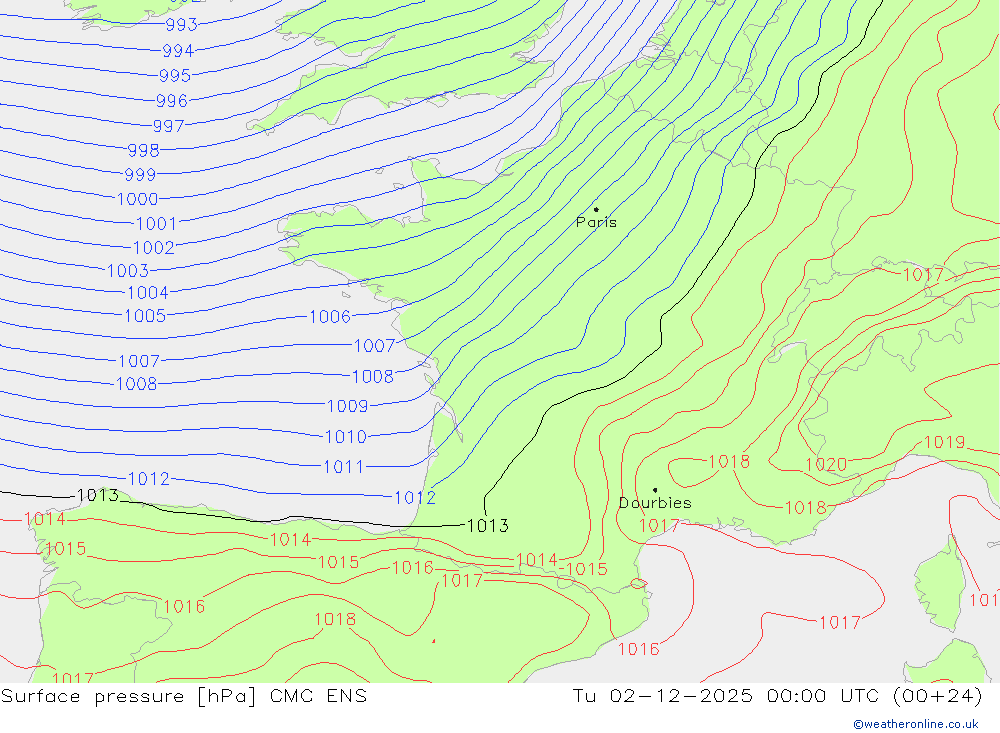Select the 1003 pressure label
Screen dimensions: 1000x733
tap(128, 271)
